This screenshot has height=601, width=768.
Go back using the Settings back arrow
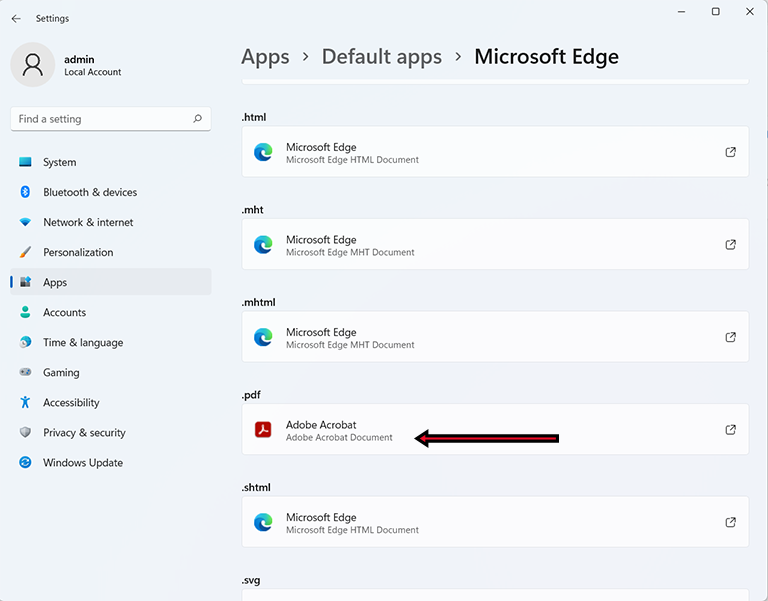pyautogui.click(x=16, y=19)
